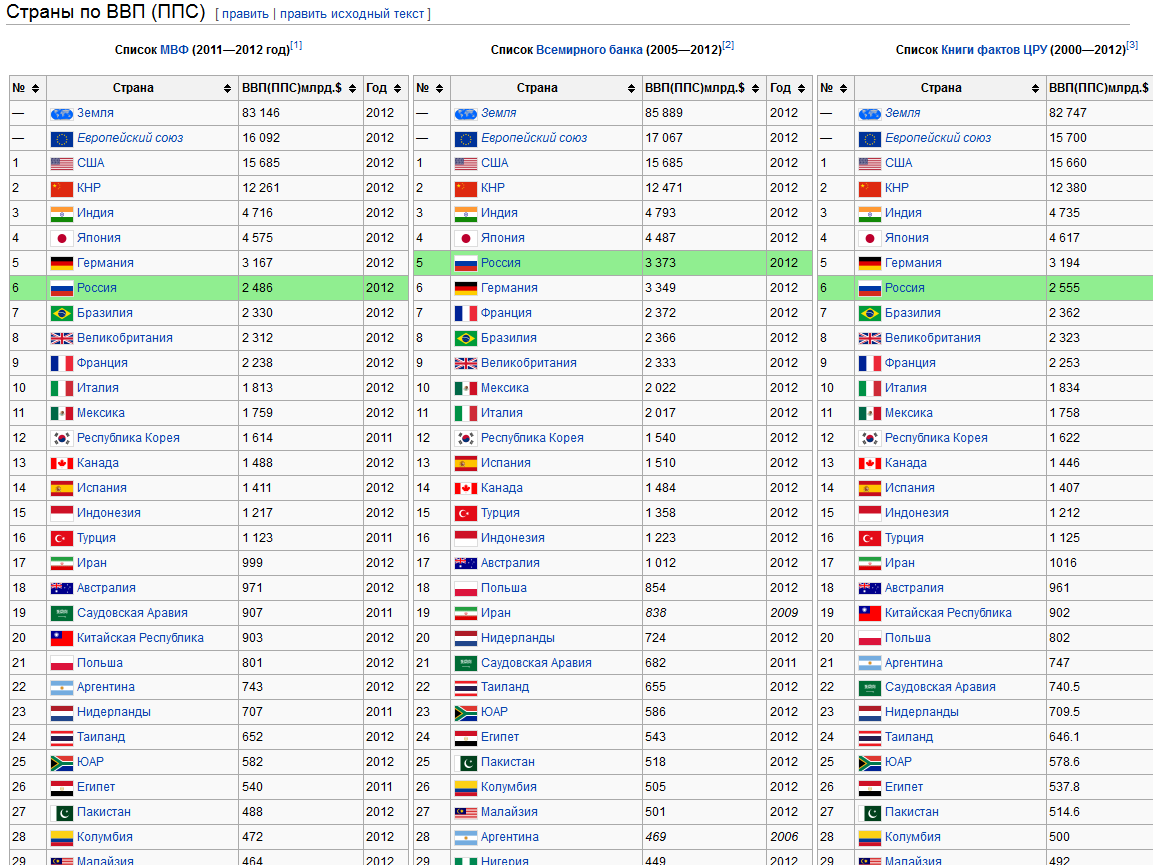
Task: Open Малайзия link in World Bank list
Action: pyautogui.click(x=509, y=813)
